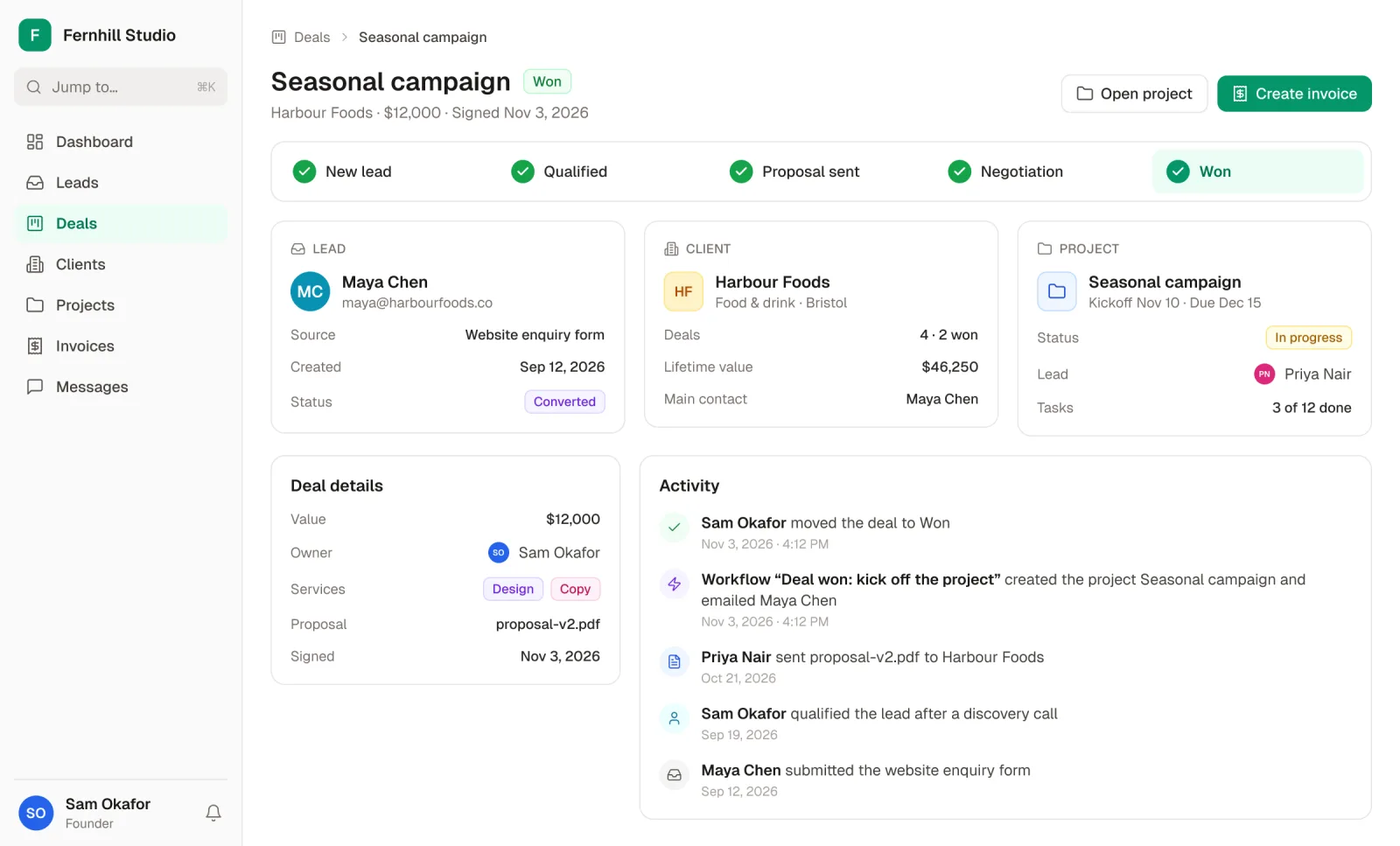Click the notification bell icon

pos(213,813)
